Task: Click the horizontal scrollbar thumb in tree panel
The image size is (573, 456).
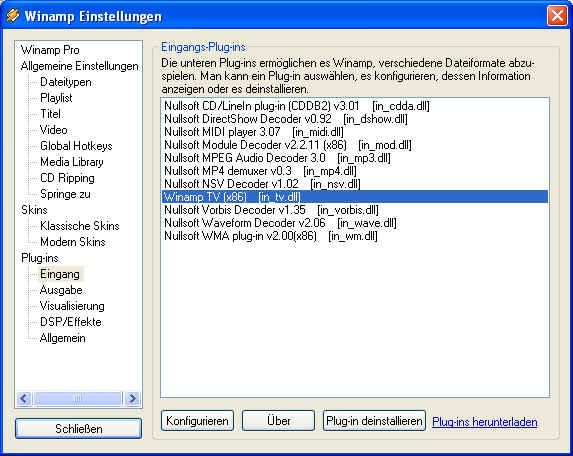Action: [77, 398]
